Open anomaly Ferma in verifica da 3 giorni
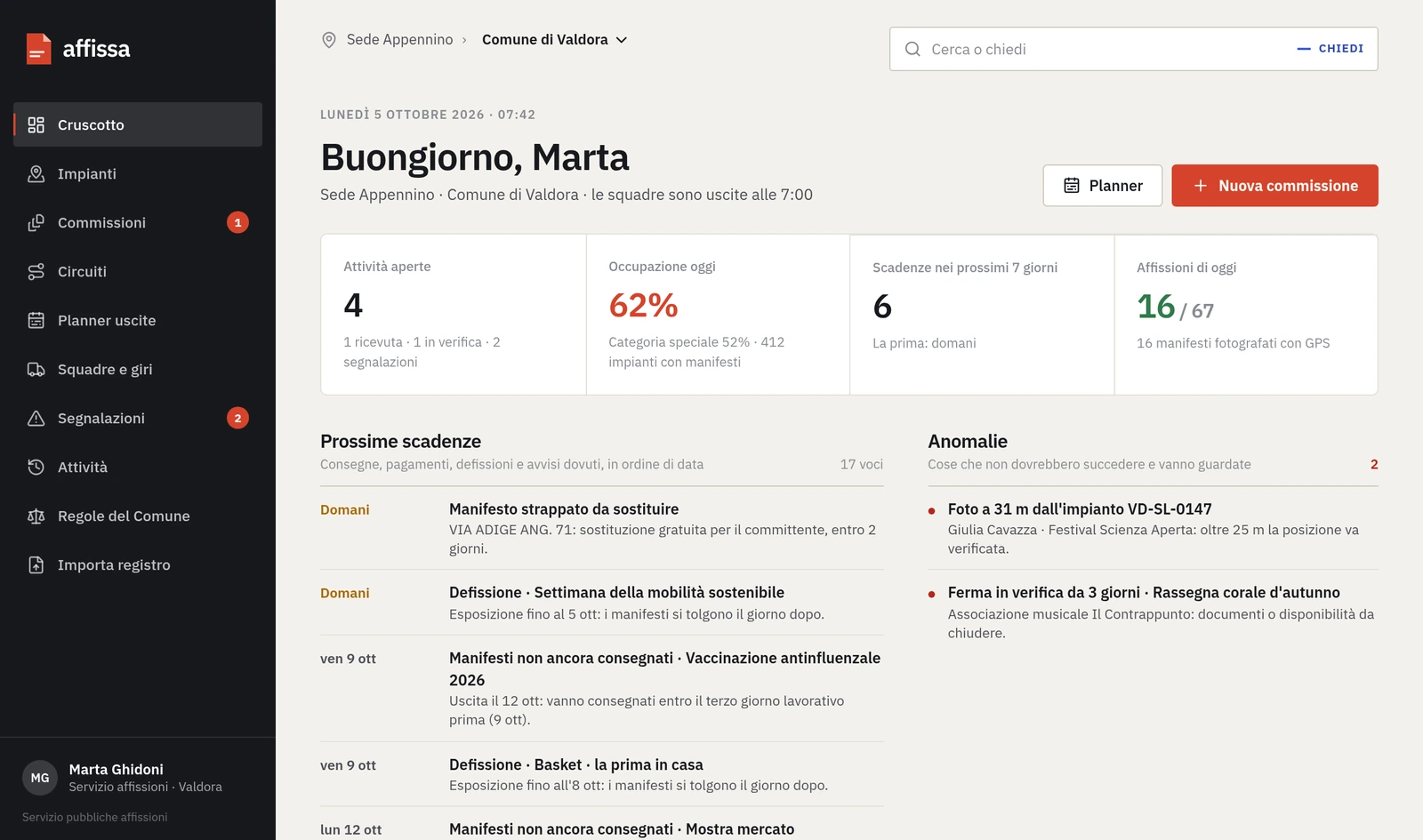Viewport: 1423px width, 840px height. tap(1153, 612)
